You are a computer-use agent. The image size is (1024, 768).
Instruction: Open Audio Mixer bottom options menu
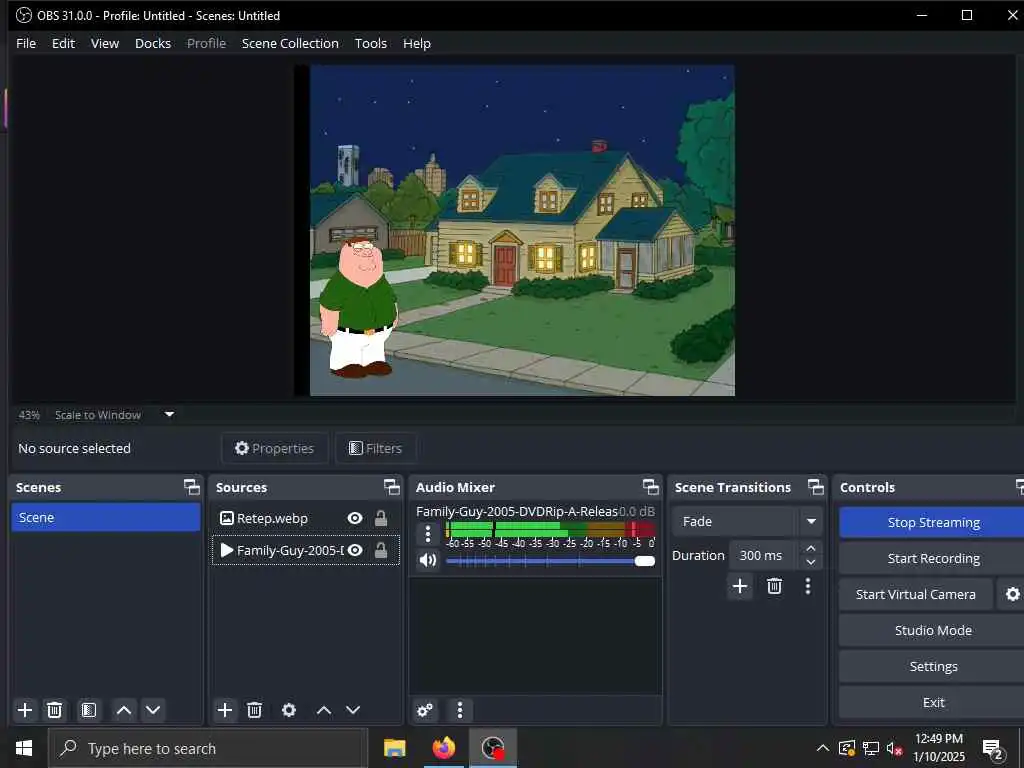click(x=460, y=710)
